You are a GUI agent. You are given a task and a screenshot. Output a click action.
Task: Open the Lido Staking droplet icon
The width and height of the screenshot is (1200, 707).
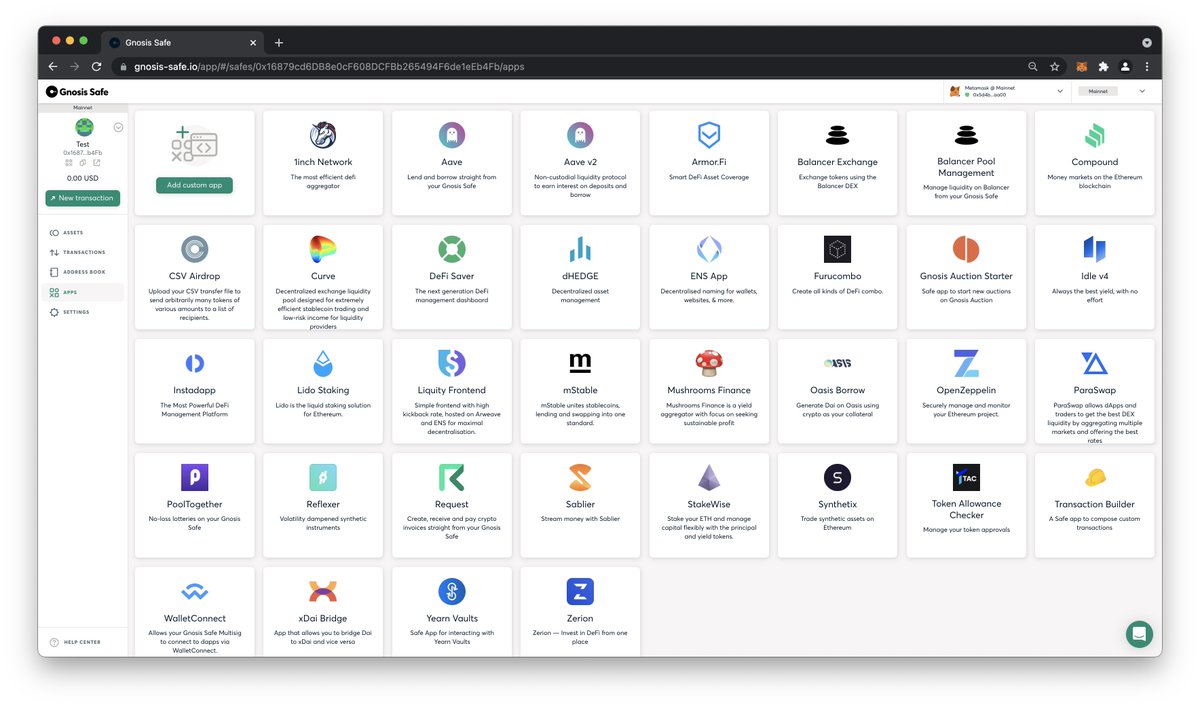click(323, 363)
